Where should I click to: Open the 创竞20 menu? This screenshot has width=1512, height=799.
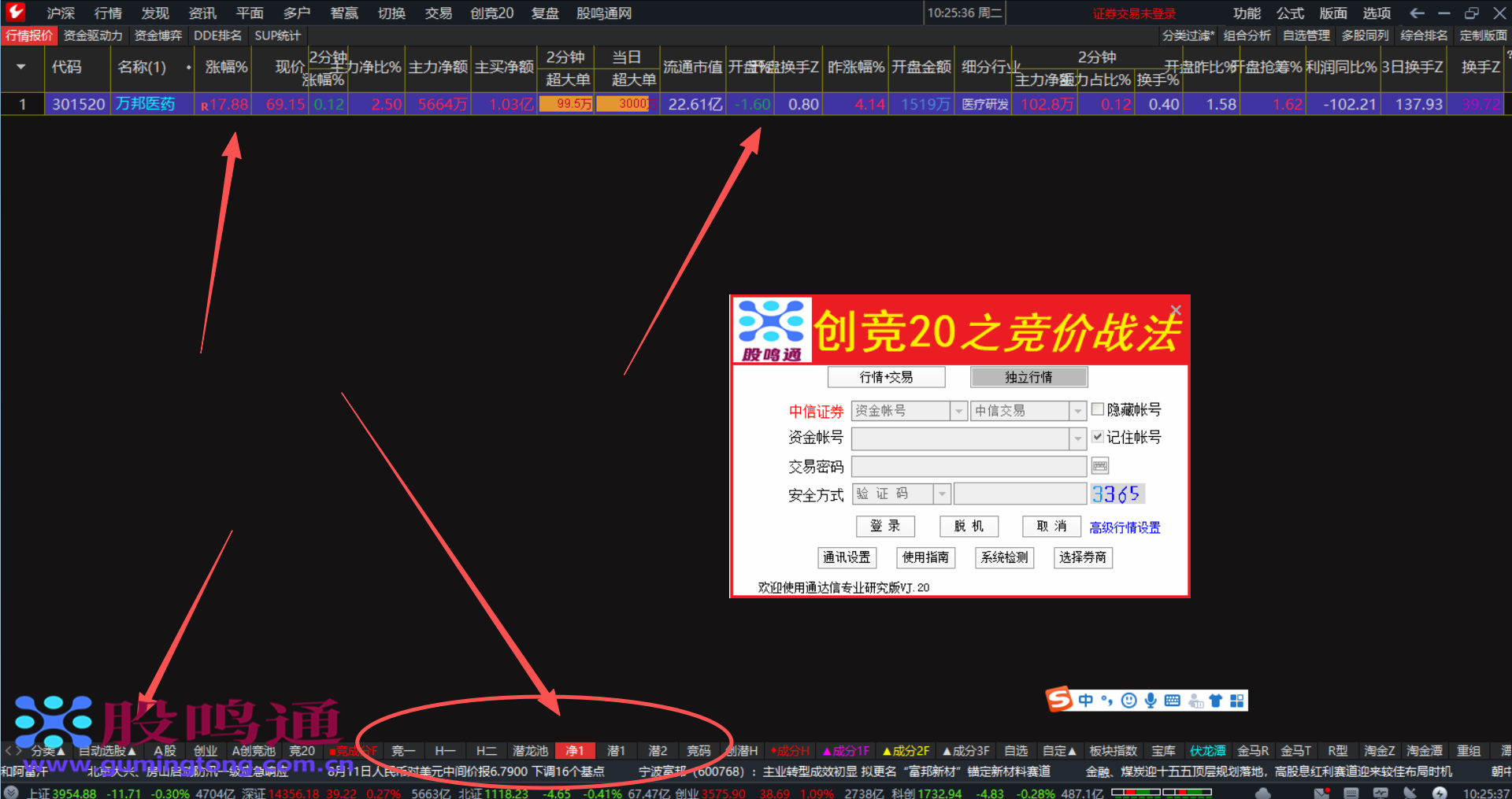491,13
